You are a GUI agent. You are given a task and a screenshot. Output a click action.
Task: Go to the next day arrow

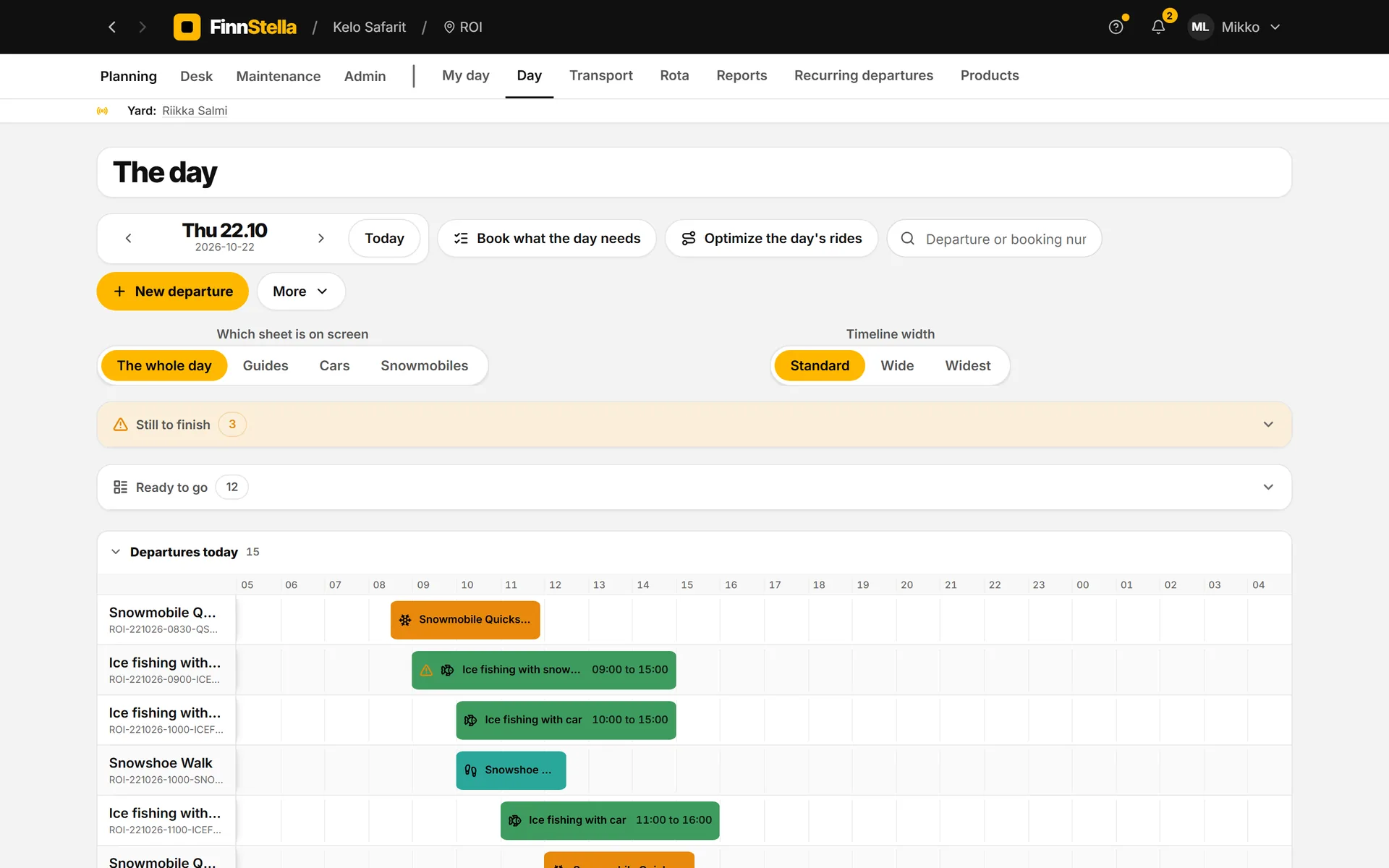coord(321,238)
